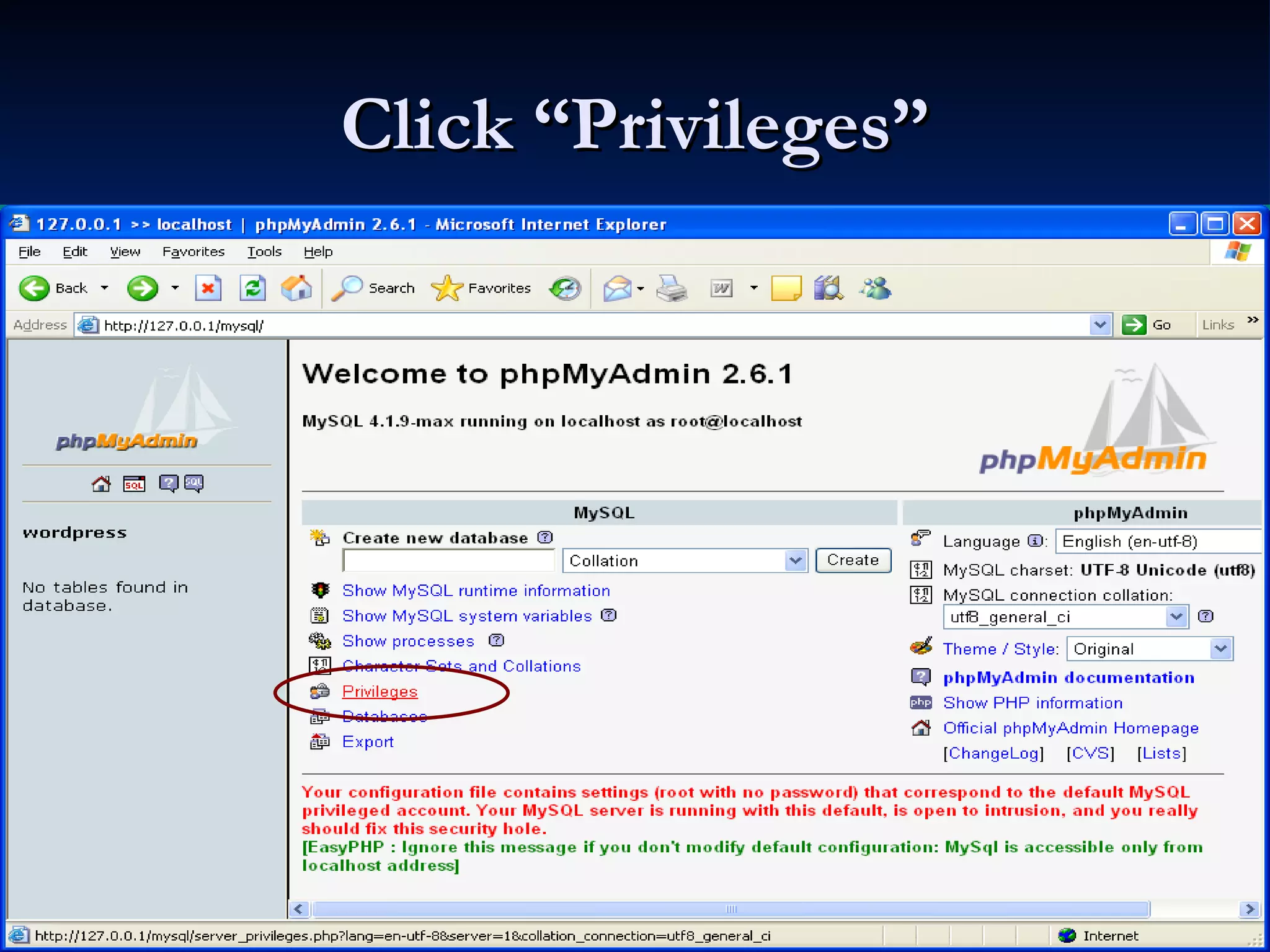Click the Discuss note icon
Viewport: 1270px width, 952px height.
coord(786,288)
